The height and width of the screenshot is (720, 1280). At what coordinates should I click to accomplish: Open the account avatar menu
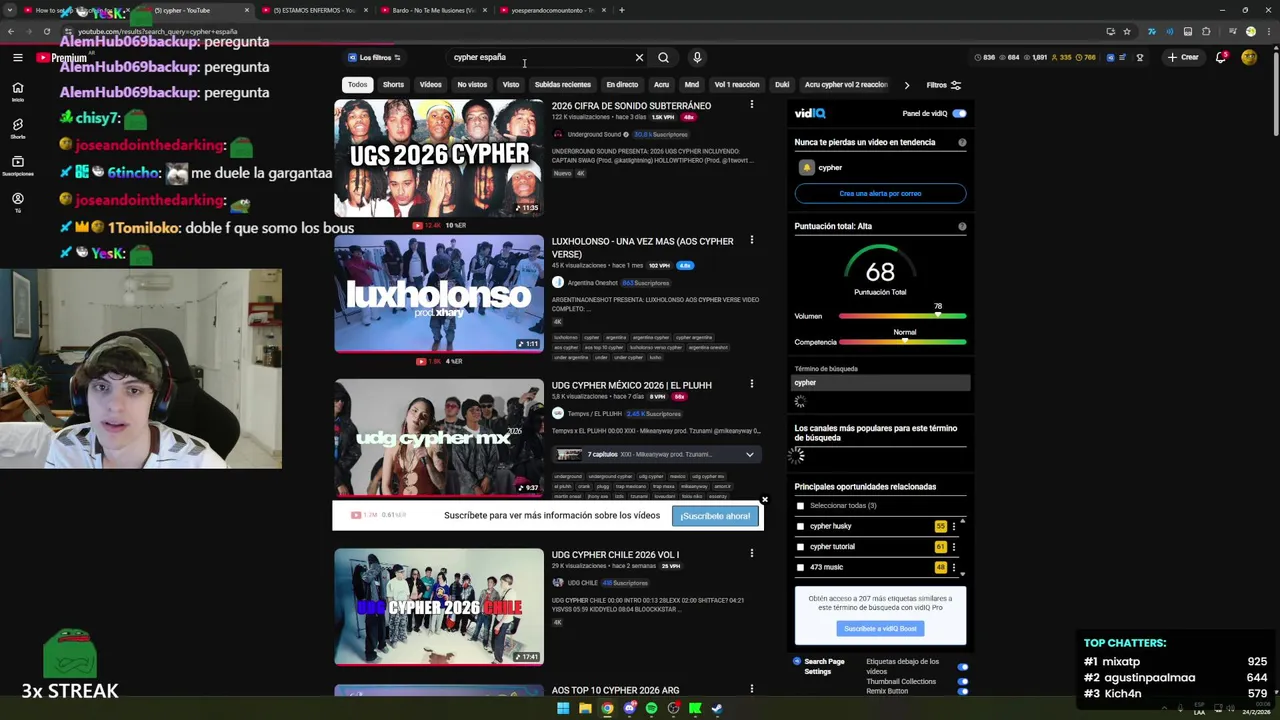(x=1249, y=57)
